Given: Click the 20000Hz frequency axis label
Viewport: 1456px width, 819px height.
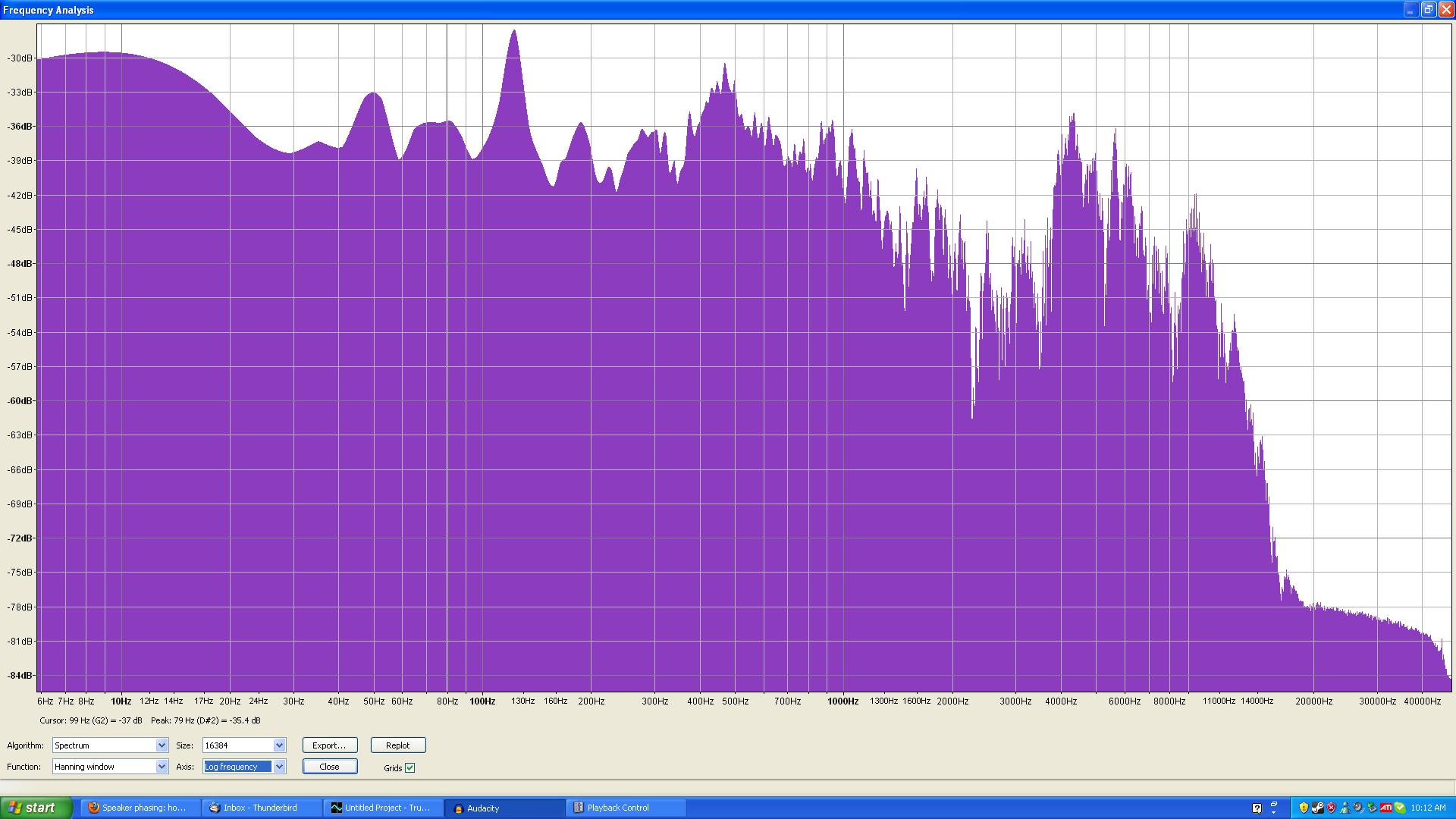Looking at the screenshot, I should pos(1313,701).
